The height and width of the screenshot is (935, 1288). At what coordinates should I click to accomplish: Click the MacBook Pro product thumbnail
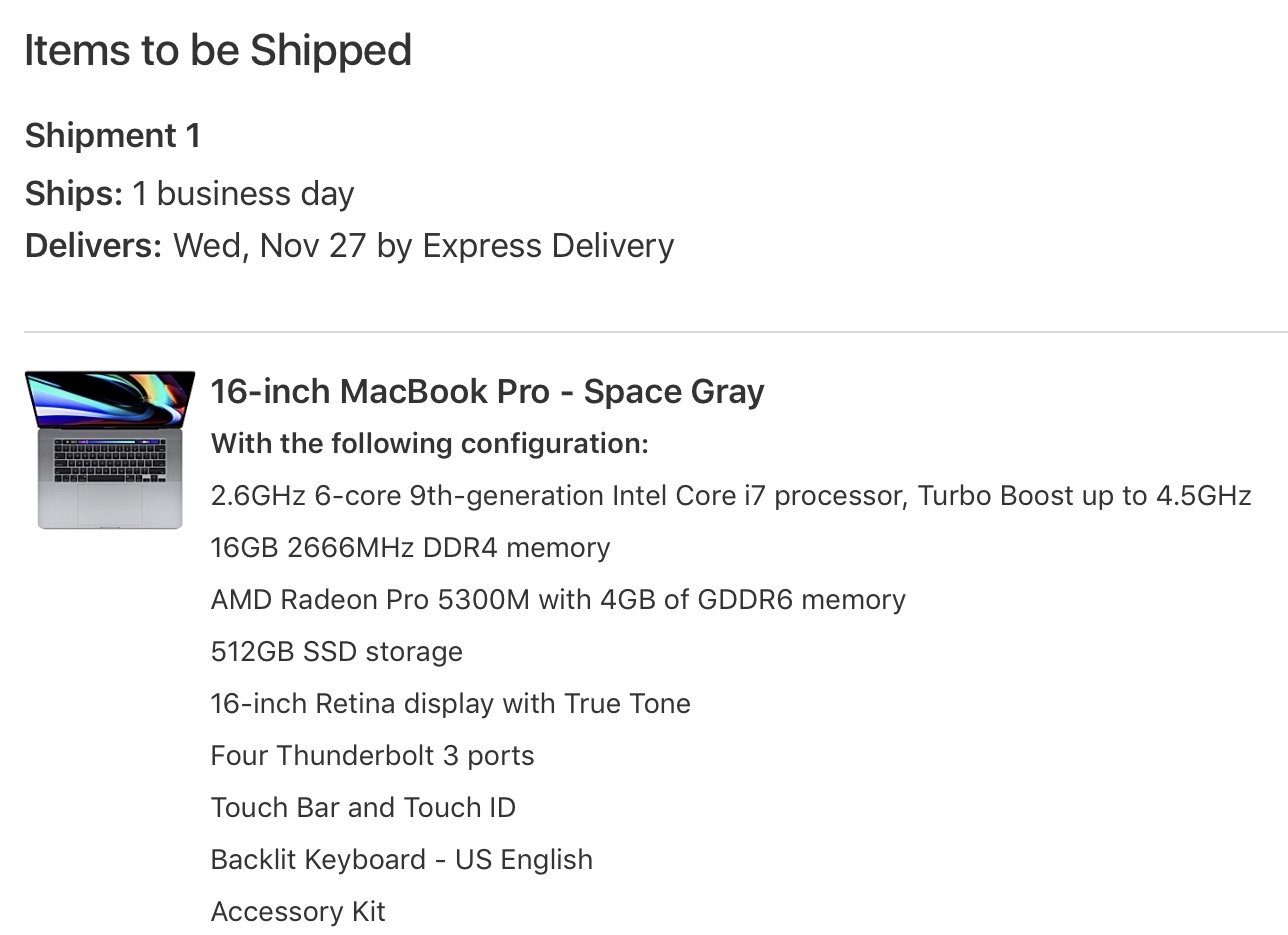(110, 450)
